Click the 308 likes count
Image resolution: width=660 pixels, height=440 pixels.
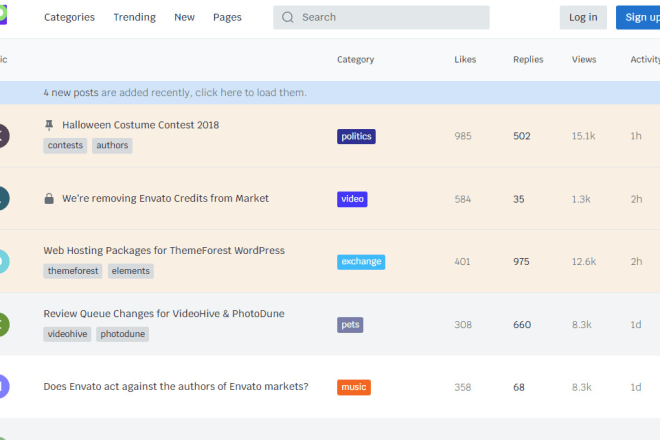463,325
